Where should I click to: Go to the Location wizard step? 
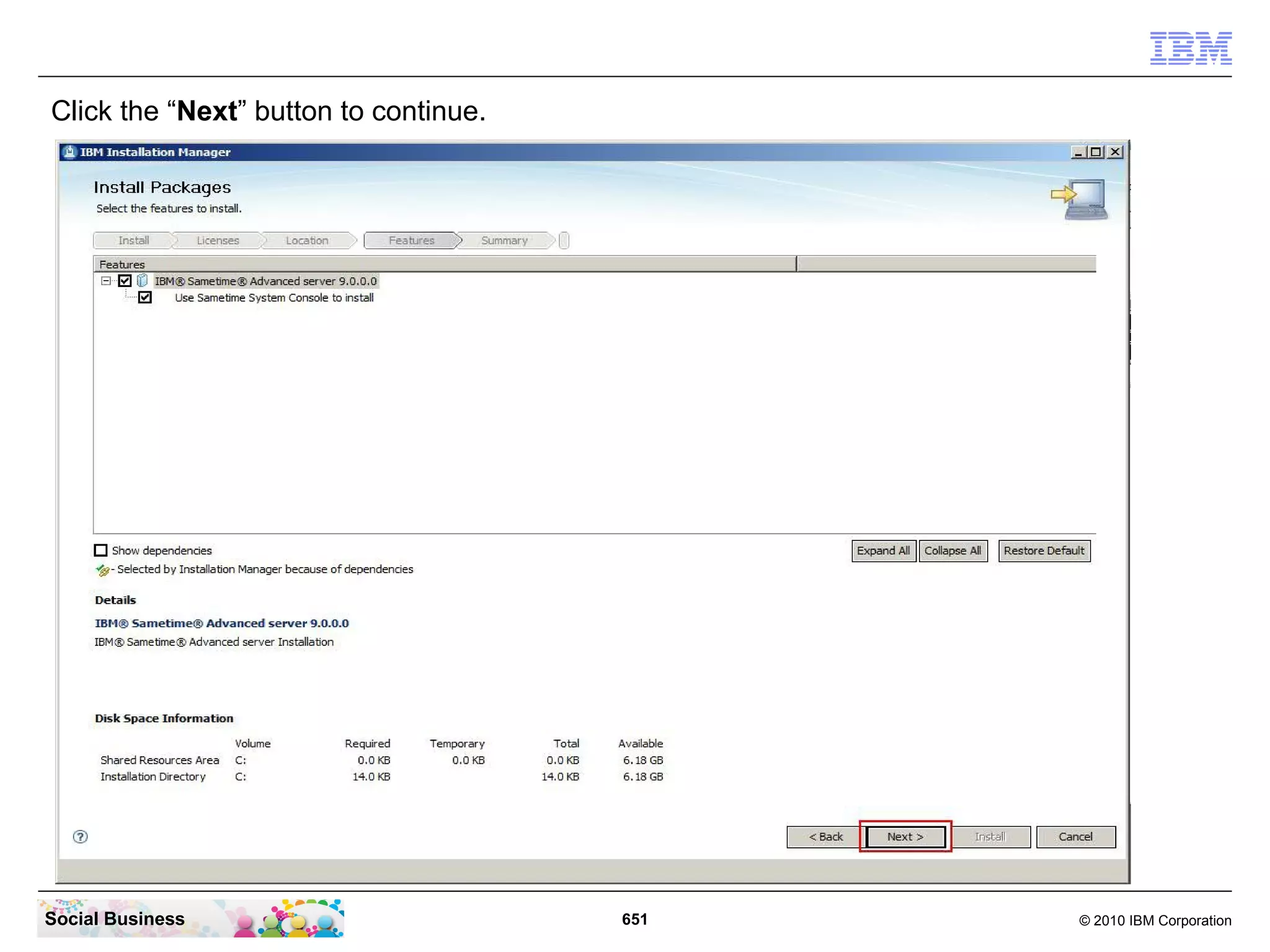[x=307, y=240]
